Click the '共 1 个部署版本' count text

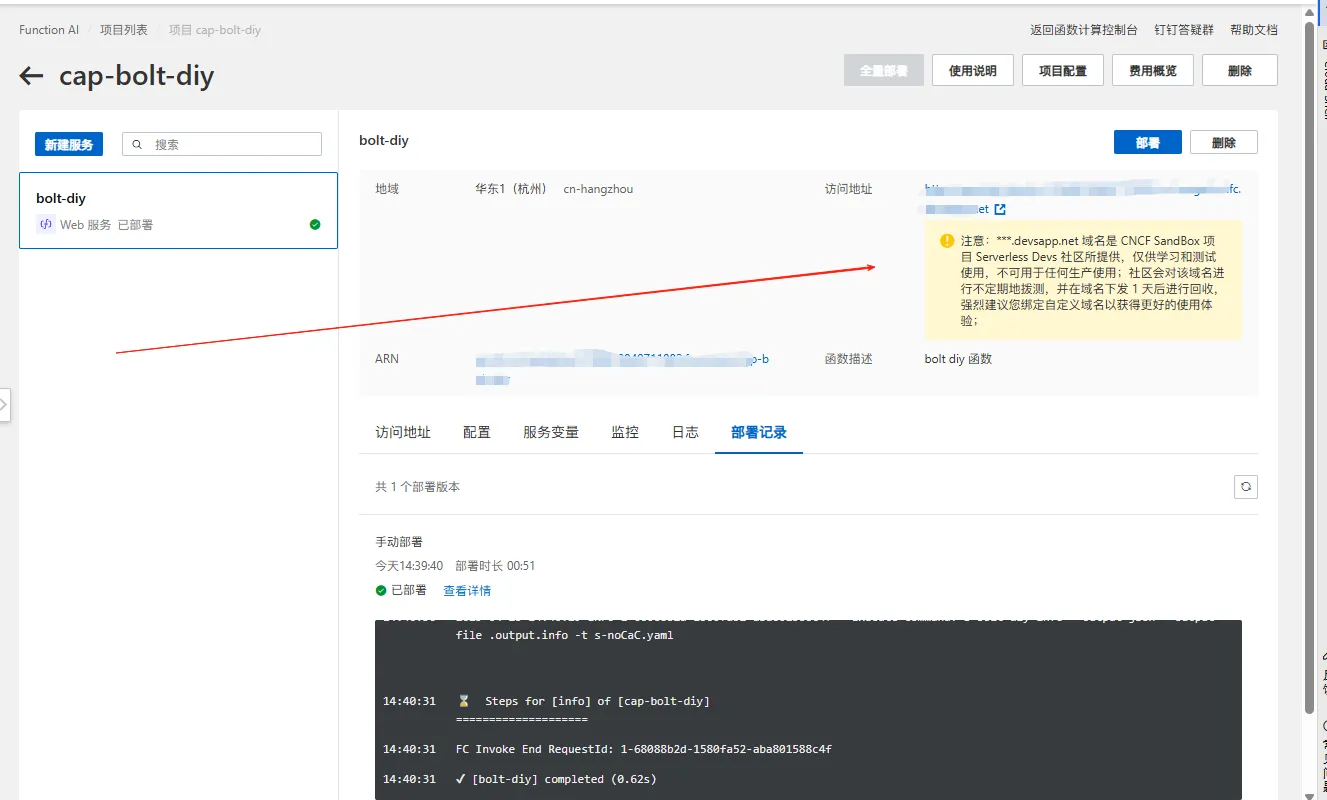[x=418, y=487]
